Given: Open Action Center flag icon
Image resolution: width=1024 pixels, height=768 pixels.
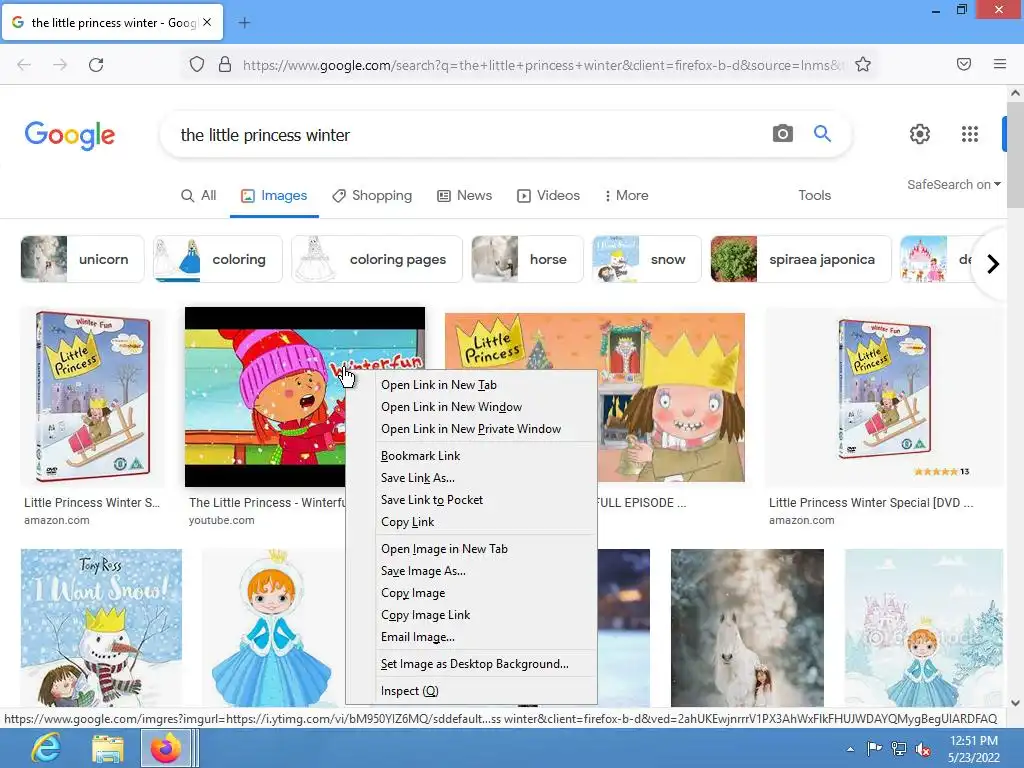Looking at the screenshot, I should 874,748.
